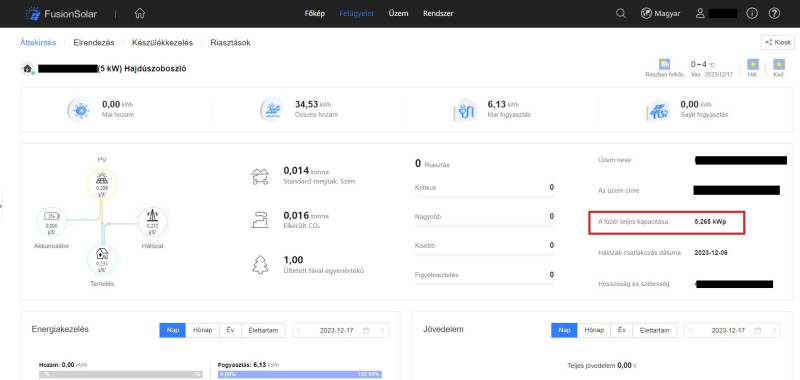
Task: Click the 5,265 kWp capacity value
Action: click(710, 222)
